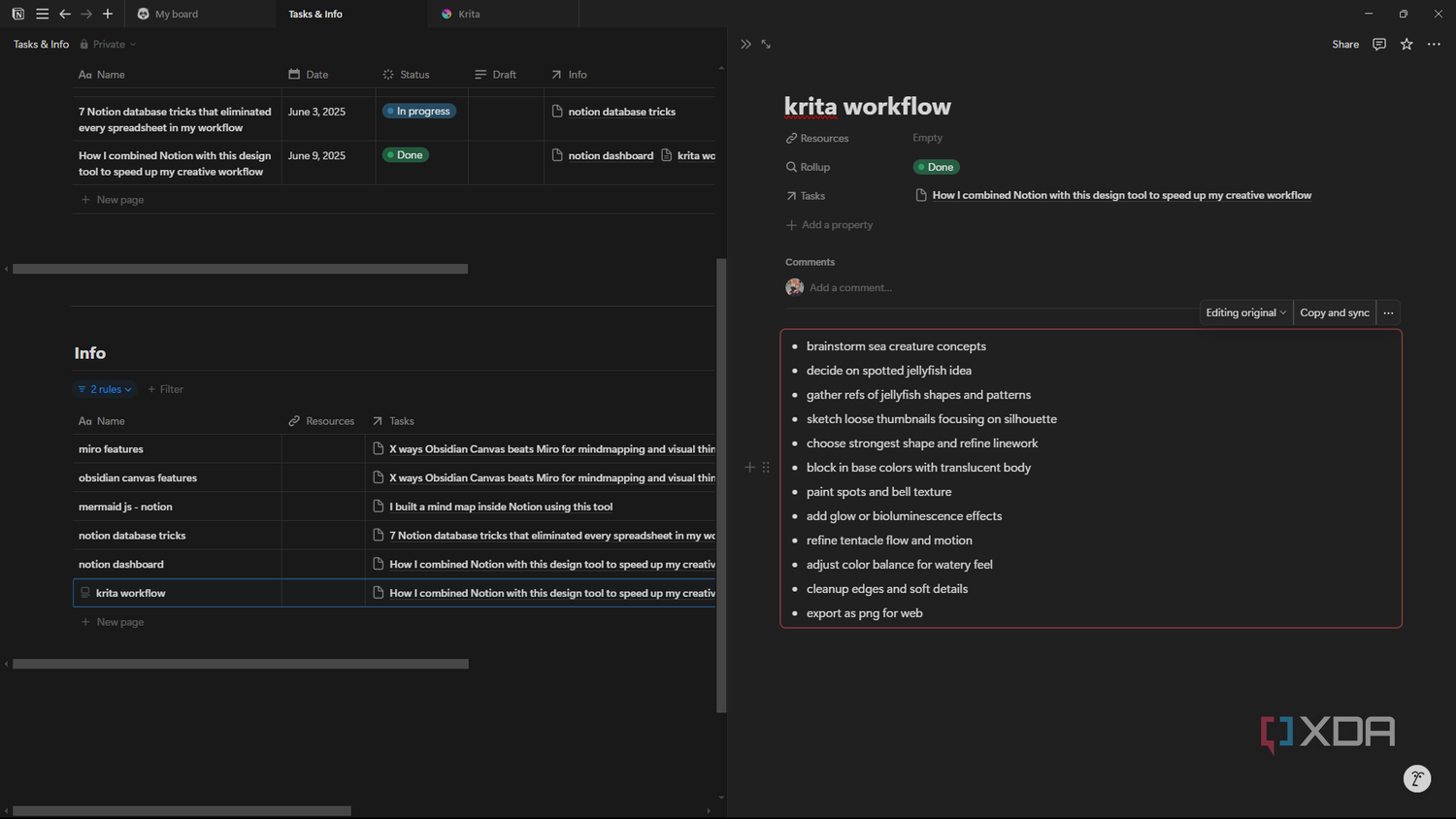Go back with the left arrow
The width and height of the screenshot is (1456, 819).
point(65,14)
